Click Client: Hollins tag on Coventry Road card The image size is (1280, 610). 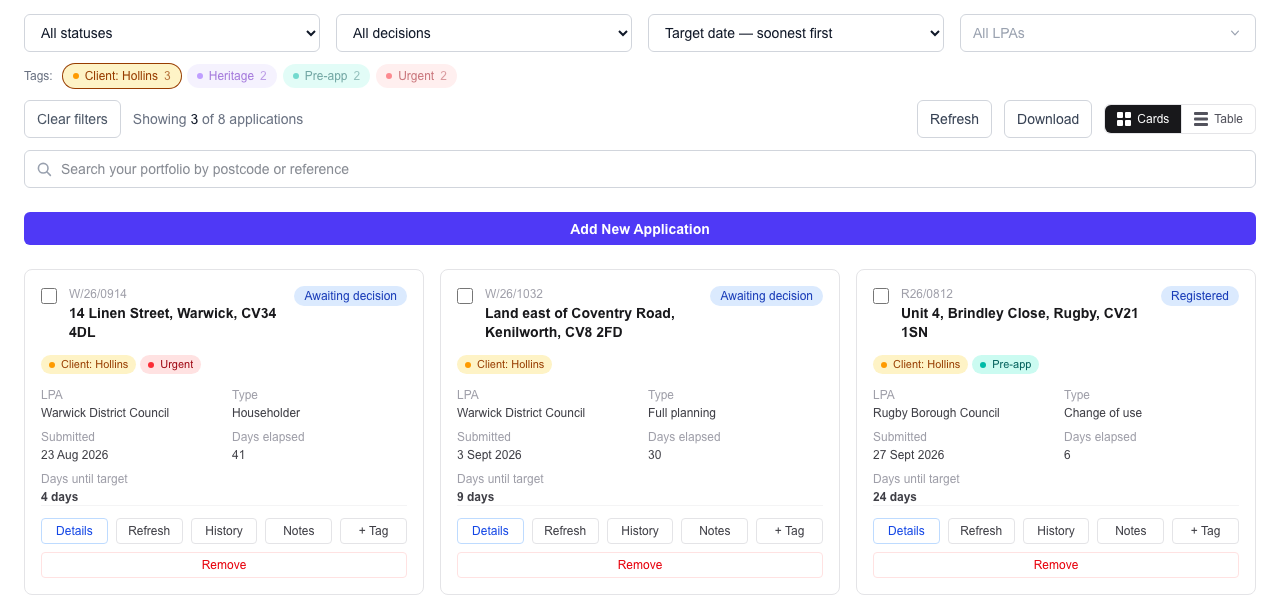(504, 364)
